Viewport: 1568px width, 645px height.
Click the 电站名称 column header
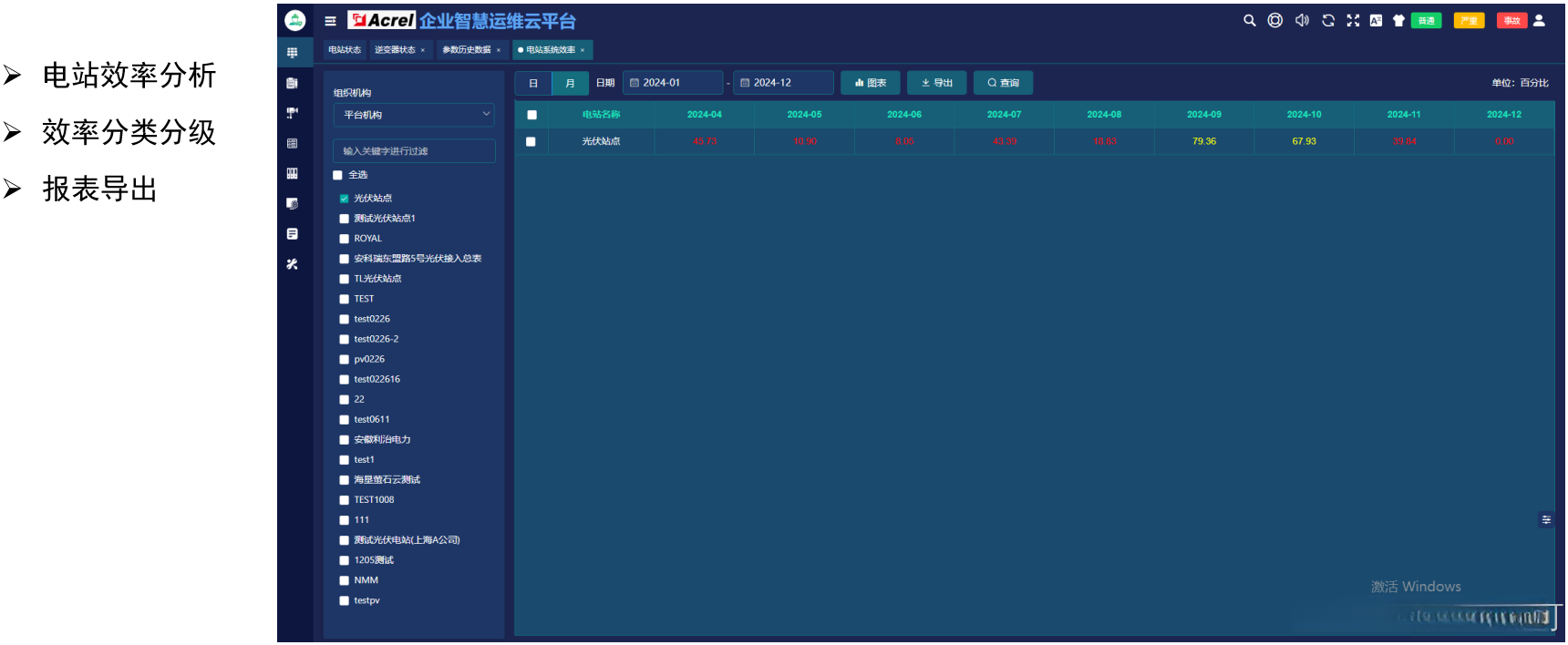click(x=601, y=115)
